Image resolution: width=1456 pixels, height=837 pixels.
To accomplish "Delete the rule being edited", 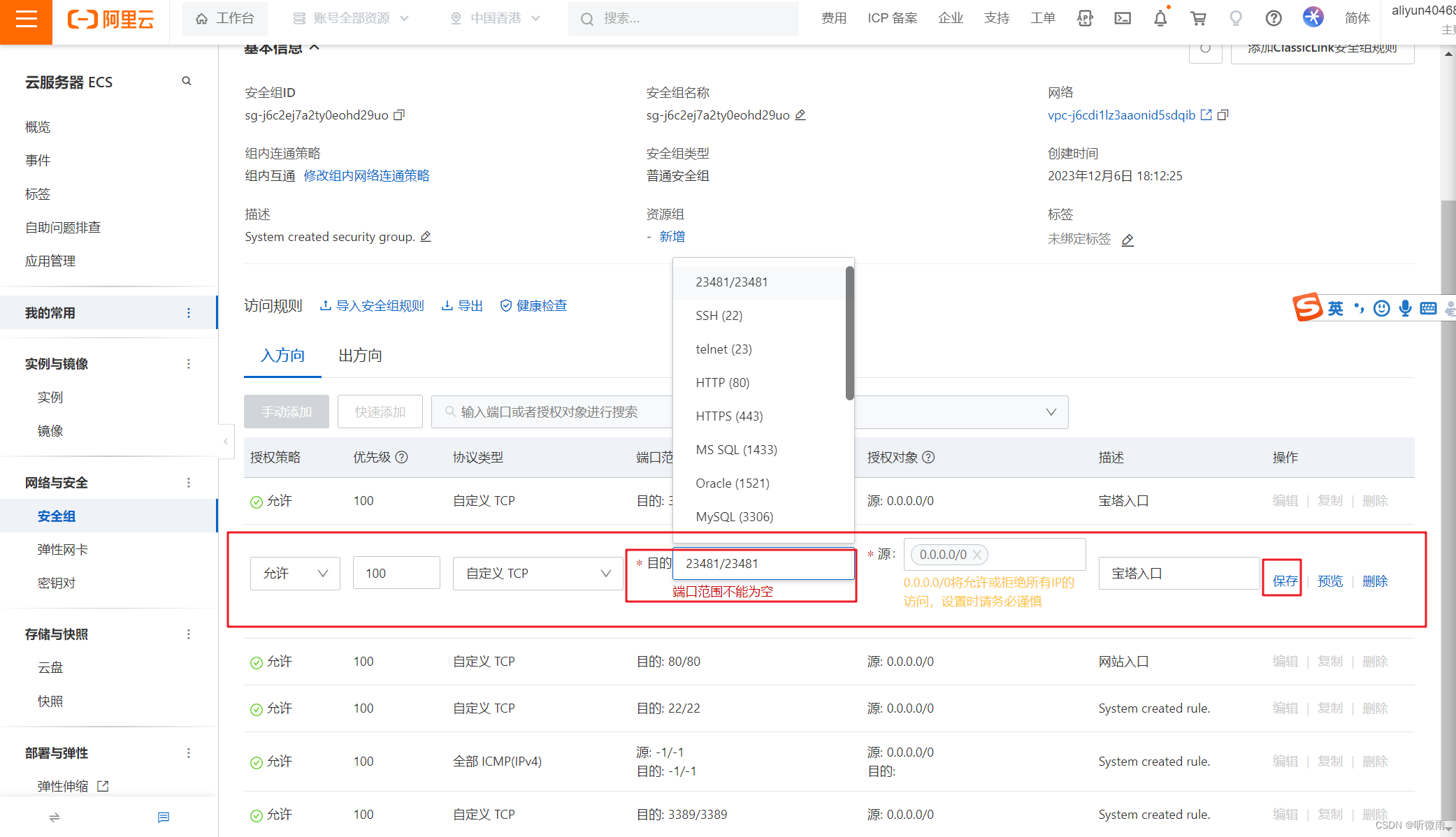I will point(1375,581).
